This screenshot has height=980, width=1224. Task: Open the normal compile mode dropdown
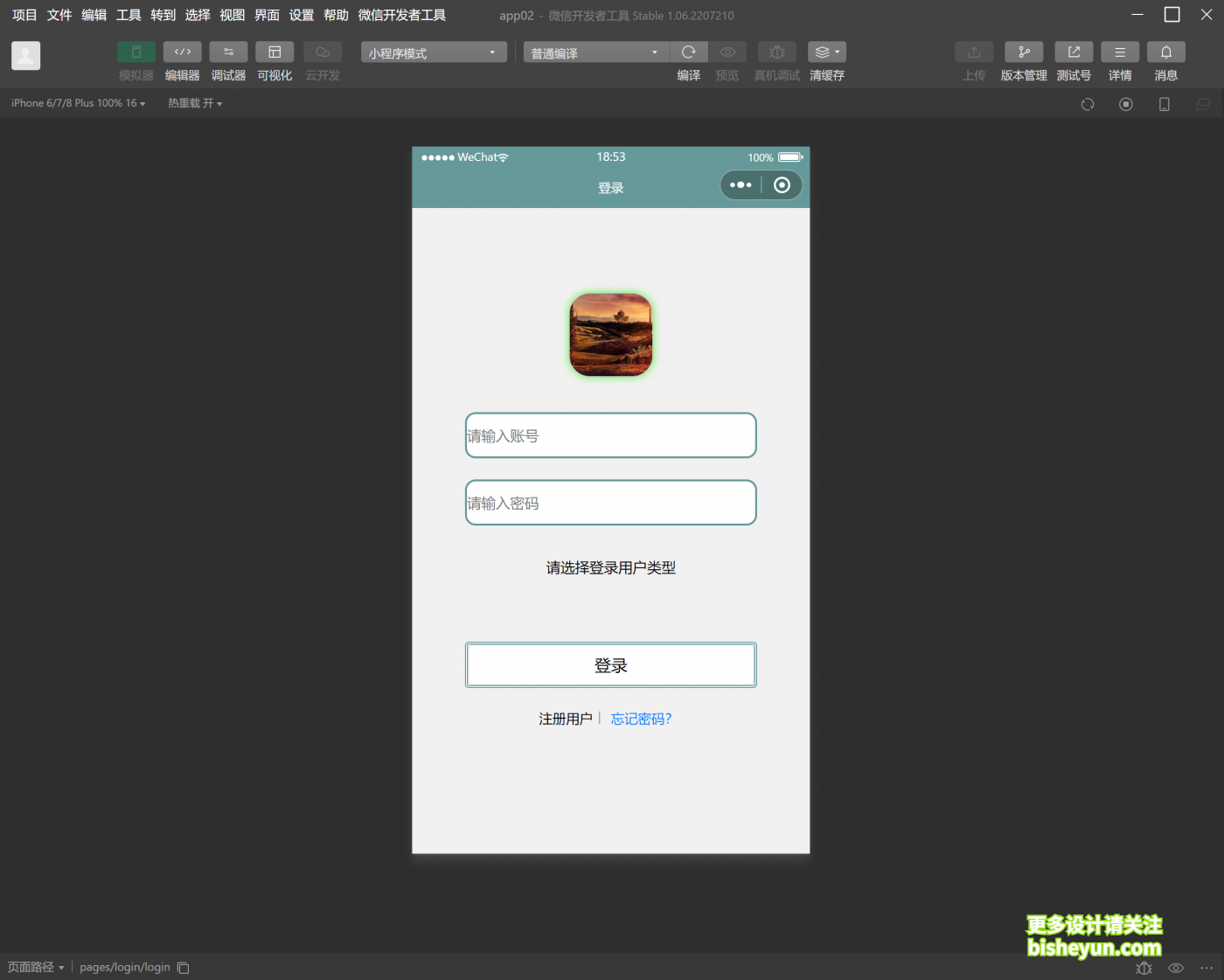pos(595,53)
